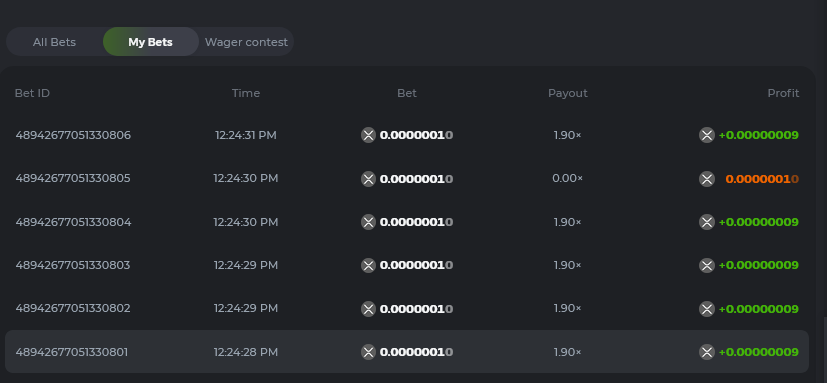
Task: Click XRP profit icon in row ending 806
Action: tap(707, 135)
